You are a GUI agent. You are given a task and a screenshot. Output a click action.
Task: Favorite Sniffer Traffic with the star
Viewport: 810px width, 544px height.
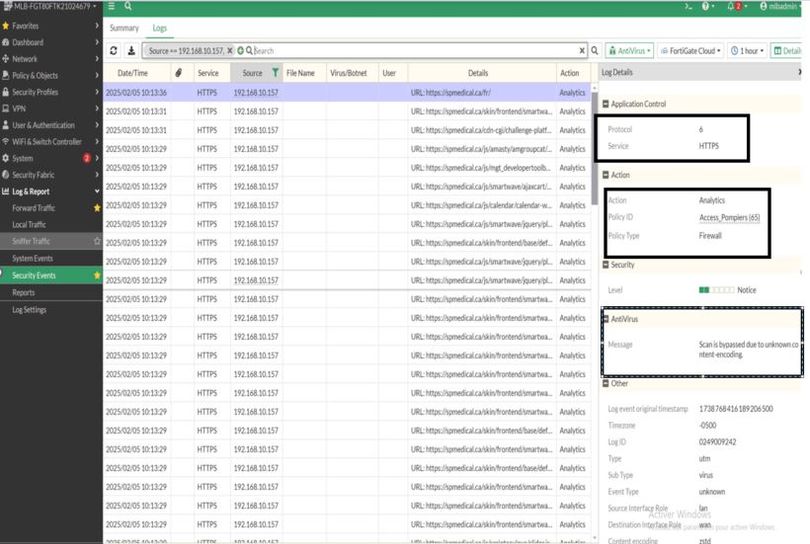[x=97, y=241]
